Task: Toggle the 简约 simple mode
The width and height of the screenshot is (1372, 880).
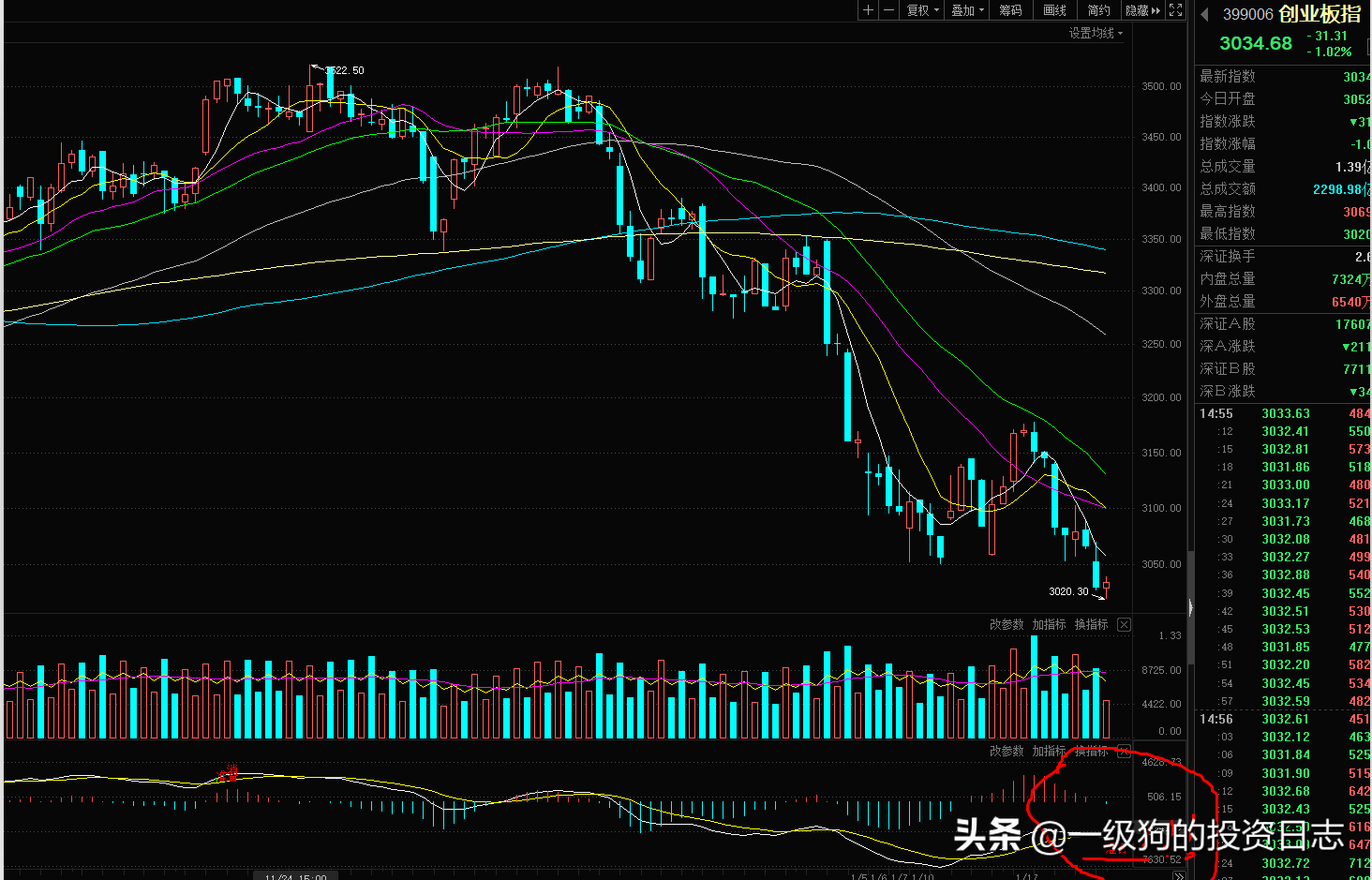Action: coord(1098,10)
